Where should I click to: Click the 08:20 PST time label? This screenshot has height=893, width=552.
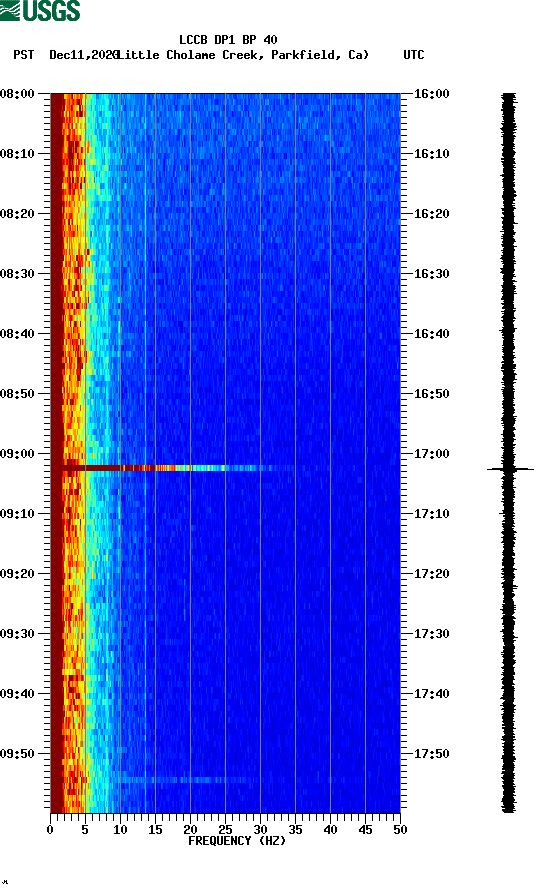click(x=18, y=214)
